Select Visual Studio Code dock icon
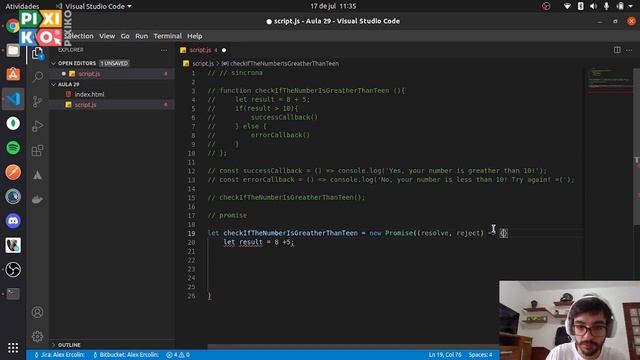Screen dimensions: 640x360 click(x=13, y=99)
